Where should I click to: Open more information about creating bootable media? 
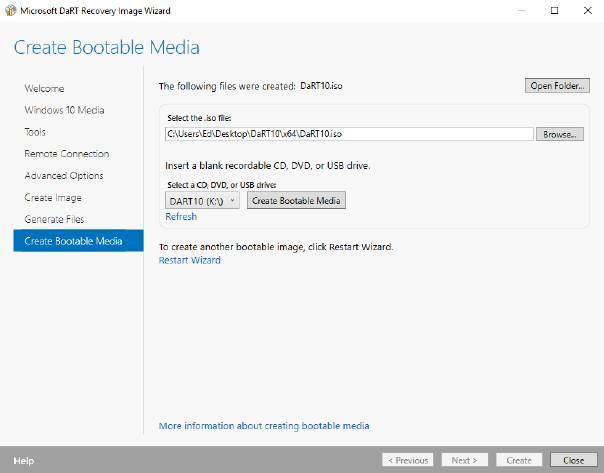(x=264, y=426)
